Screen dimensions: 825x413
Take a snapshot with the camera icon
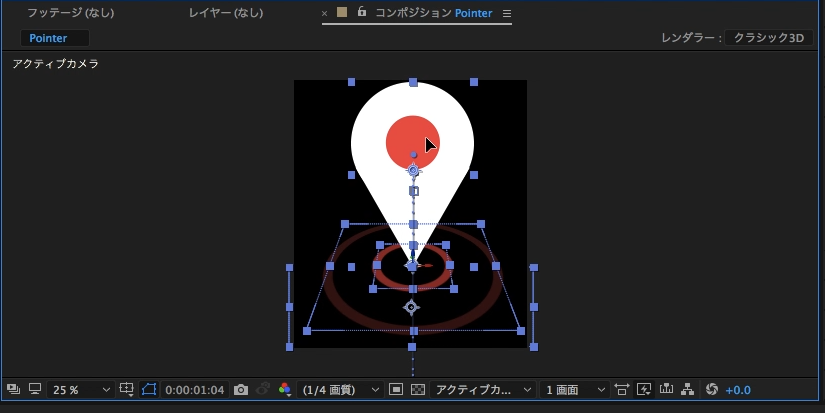[x=240, y=389]
